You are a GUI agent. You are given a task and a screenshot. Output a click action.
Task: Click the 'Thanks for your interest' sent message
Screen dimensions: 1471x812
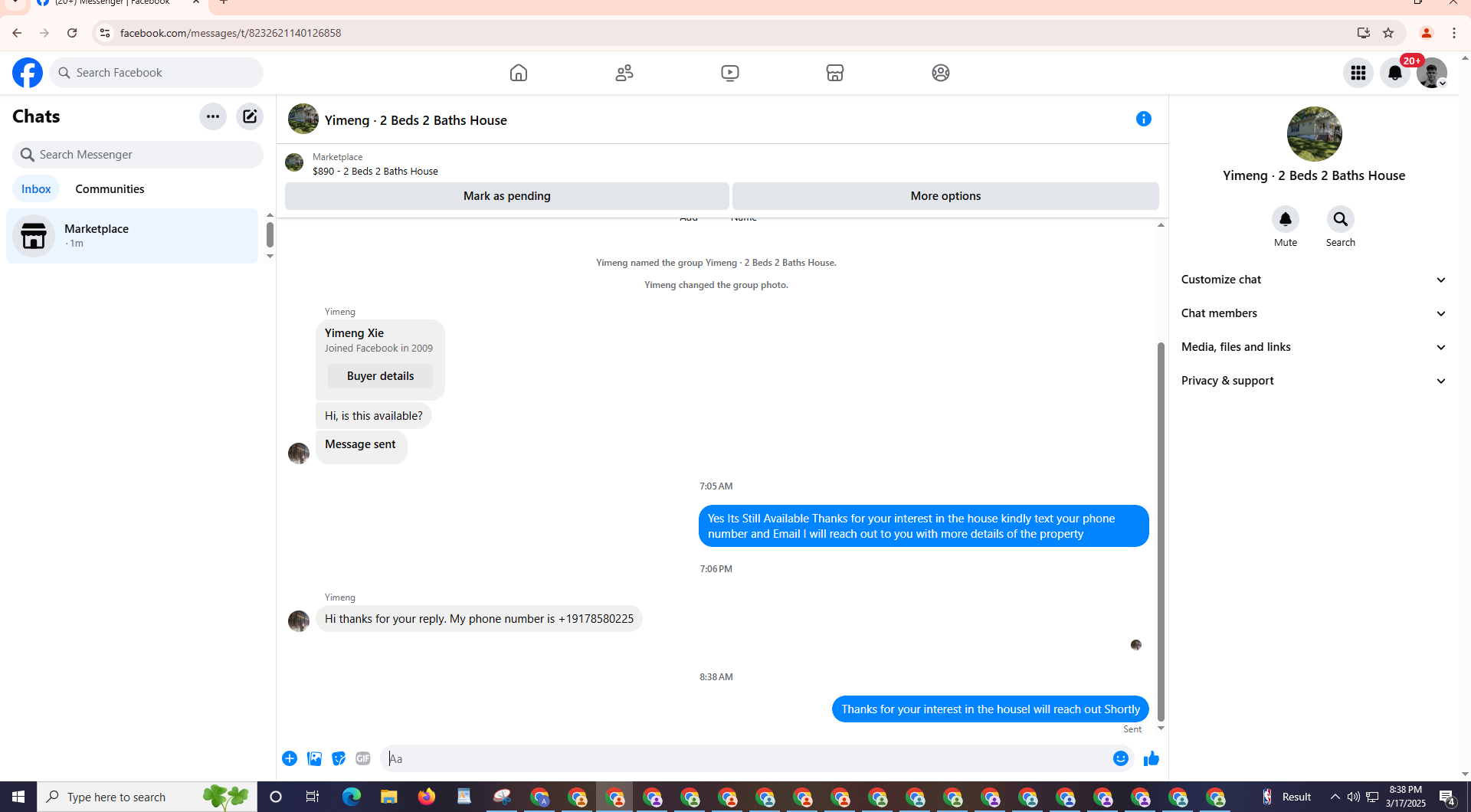[991, 709]
